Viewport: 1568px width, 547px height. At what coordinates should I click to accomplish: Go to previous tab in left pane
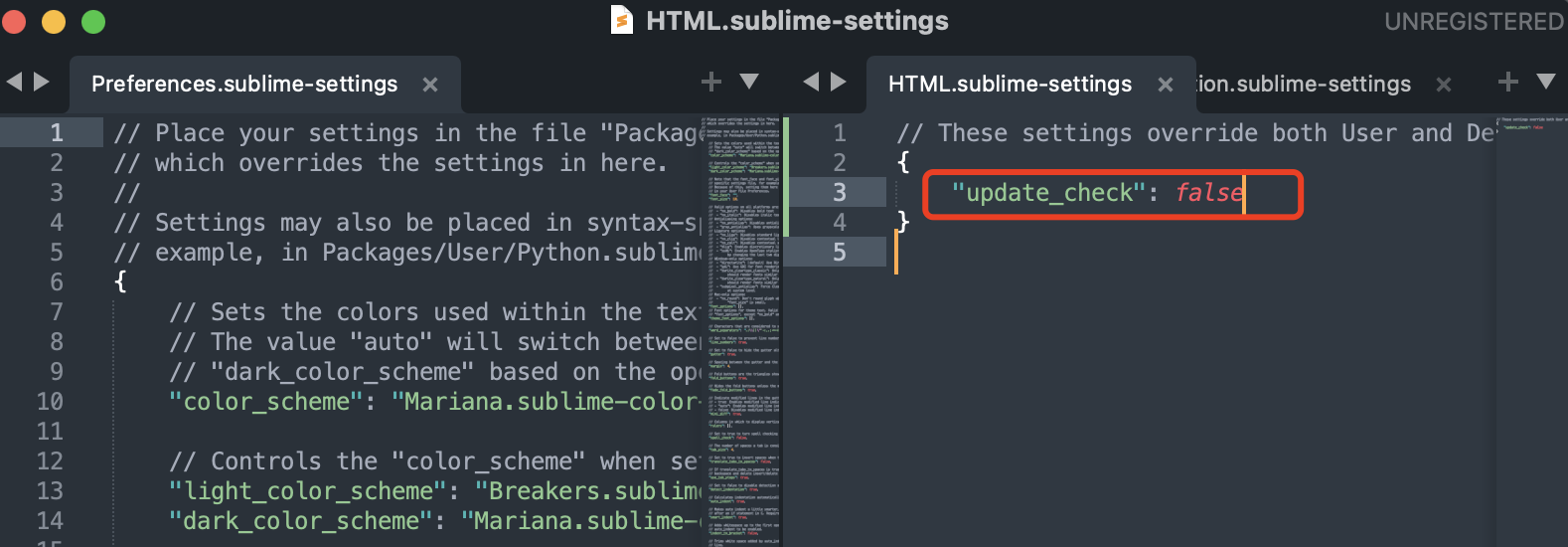coord(14,82)
